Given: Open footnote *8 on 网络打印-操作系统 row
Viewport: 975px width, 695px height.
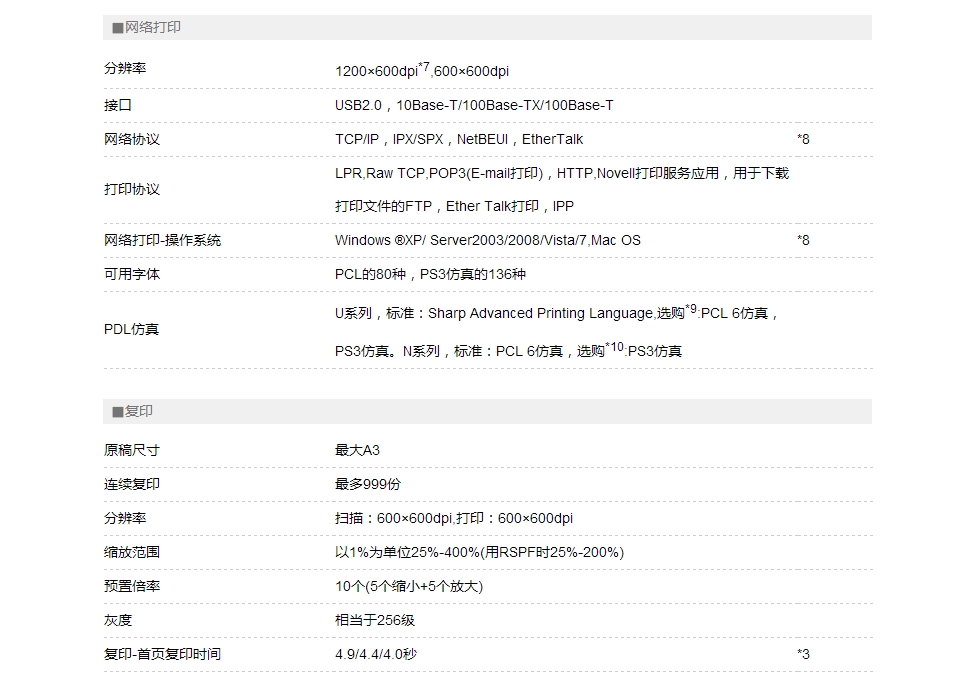Looking at the screenshot, I should tap(804, 240).
